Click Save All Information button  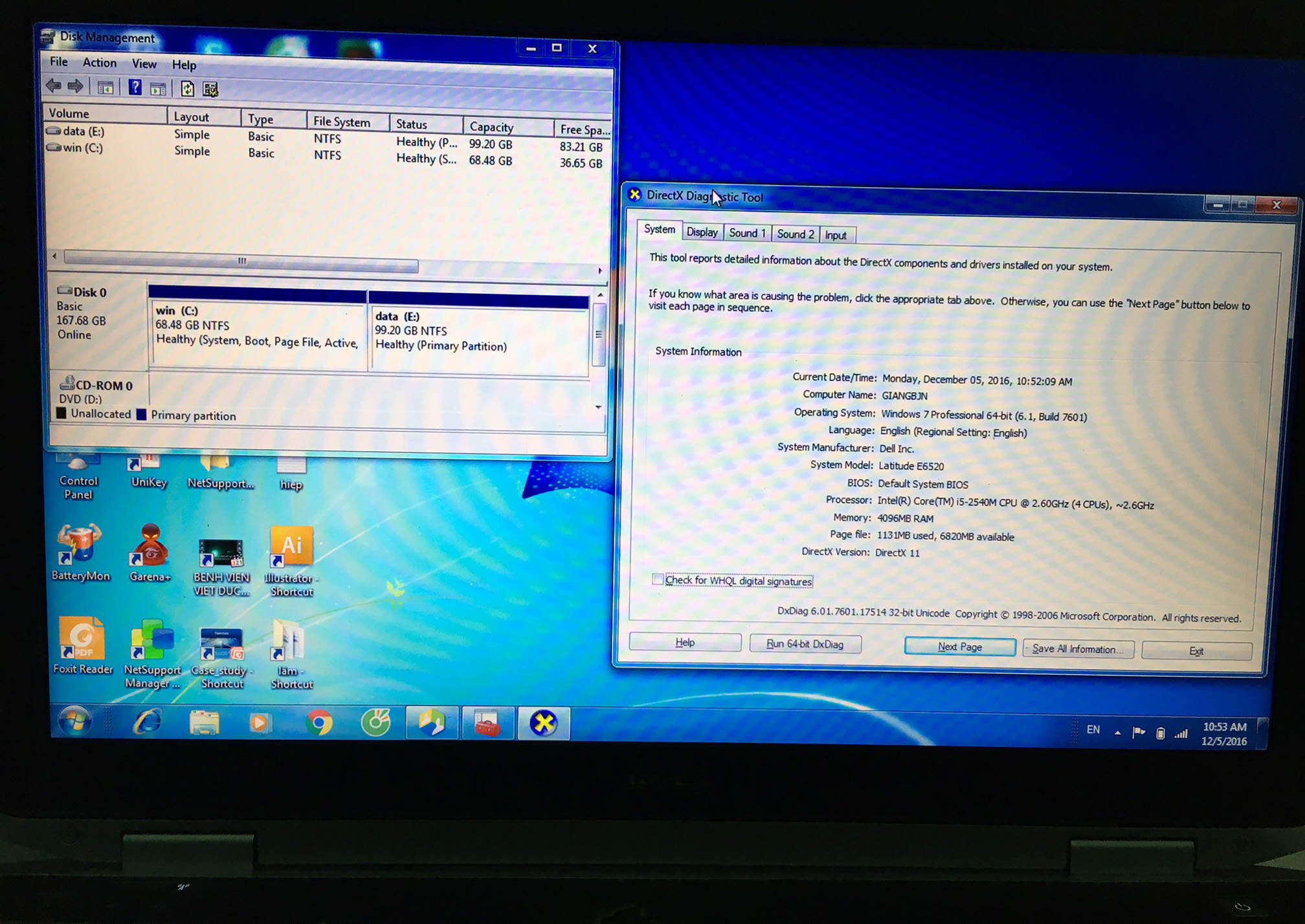[x=1078, y=648]
